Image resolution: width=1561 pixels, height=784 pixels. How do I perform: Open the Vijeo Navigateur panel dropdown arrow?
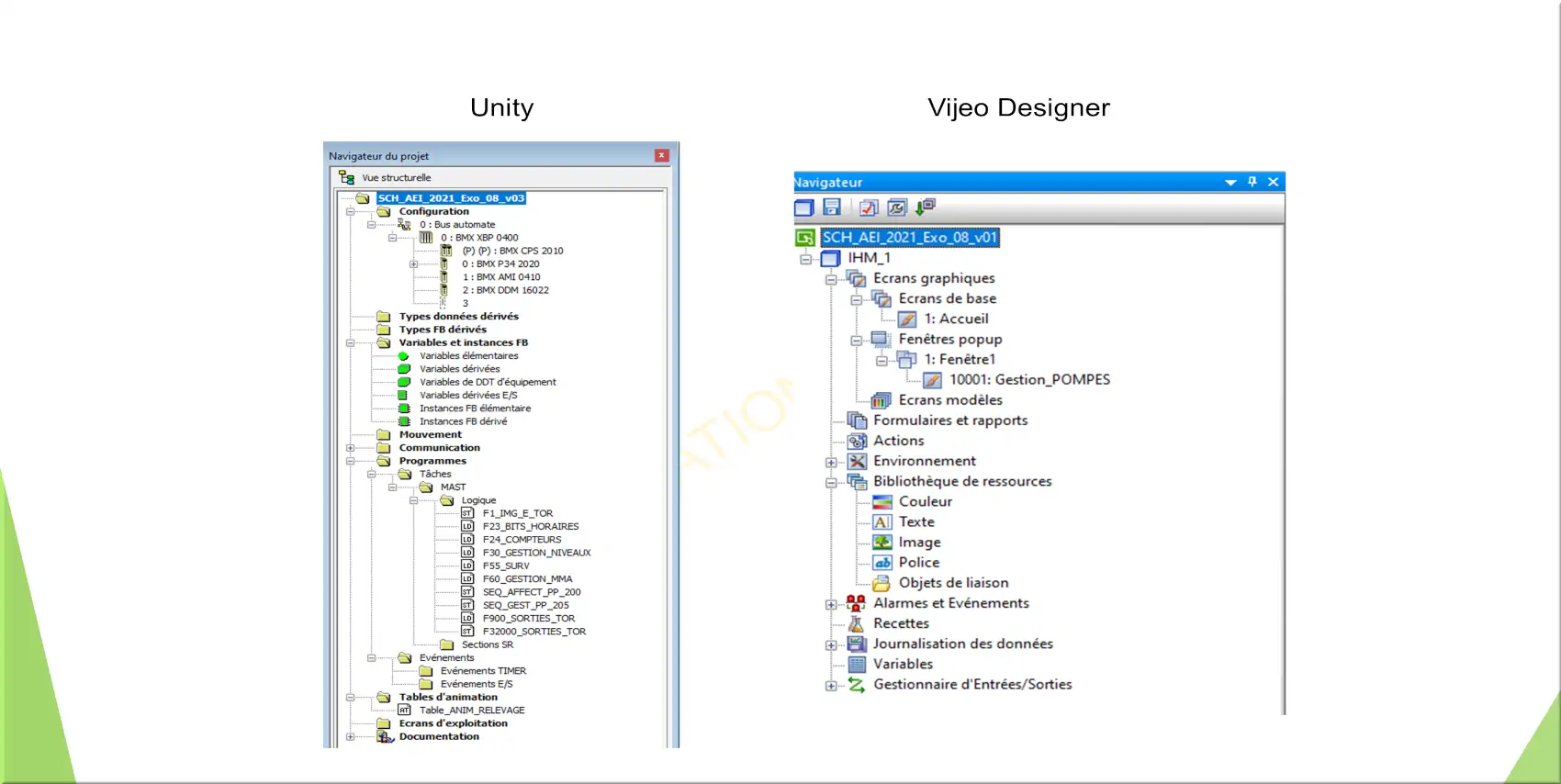[1230, 183]
